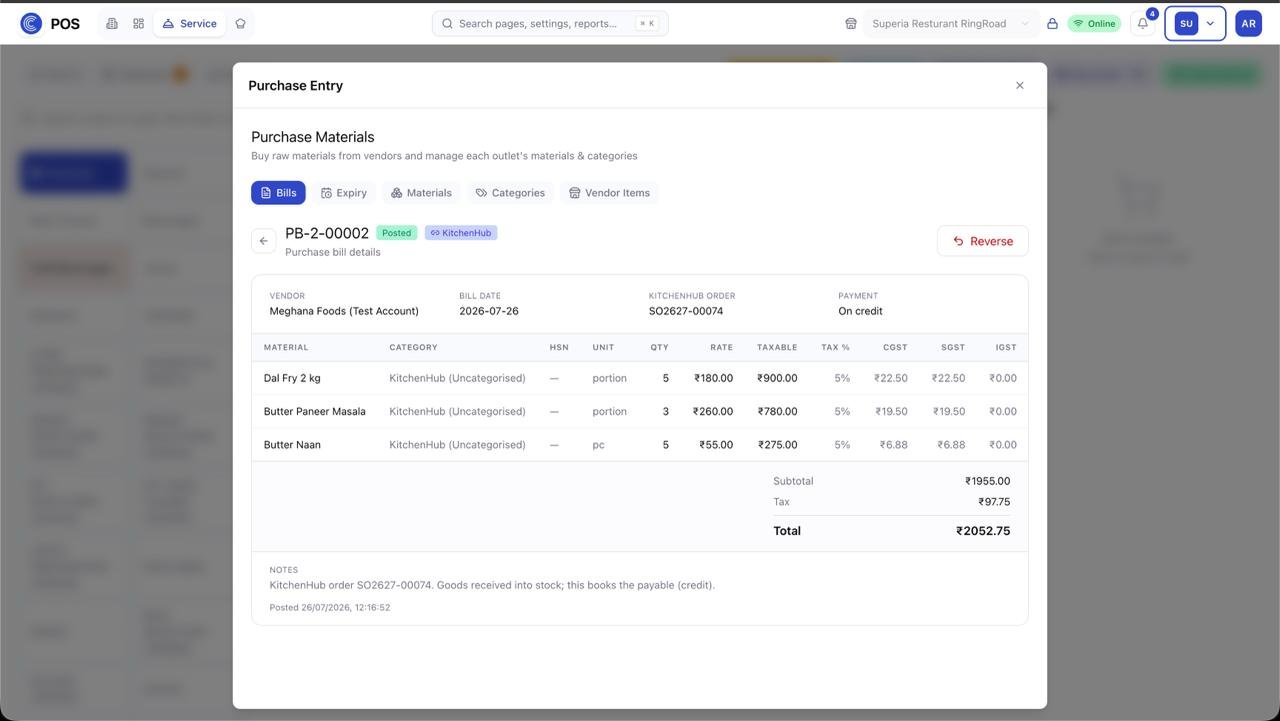Click the lock icon in the header

(1052, 23)
